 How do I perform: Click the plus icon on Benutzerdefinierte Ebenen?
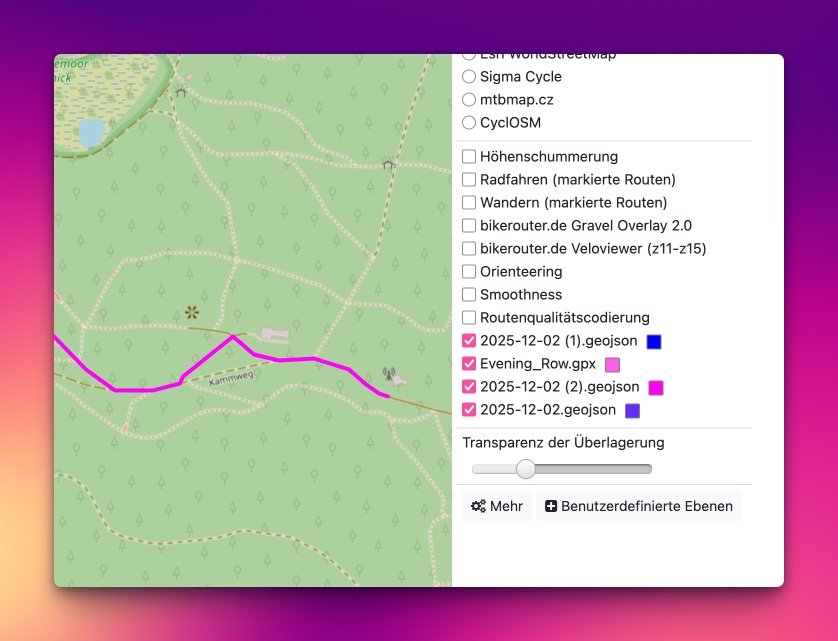coord(550,506)
